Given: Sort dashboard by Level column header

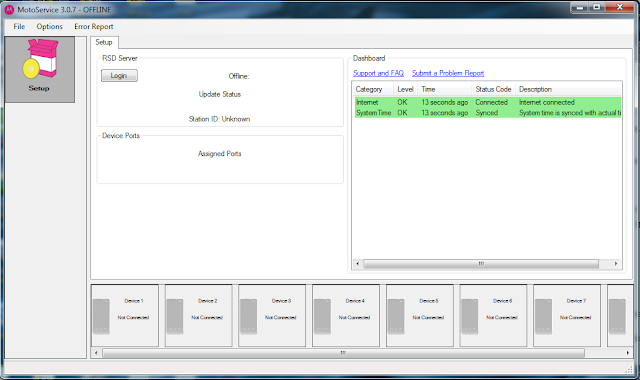Looking at the screenshot, I should 405,89.
